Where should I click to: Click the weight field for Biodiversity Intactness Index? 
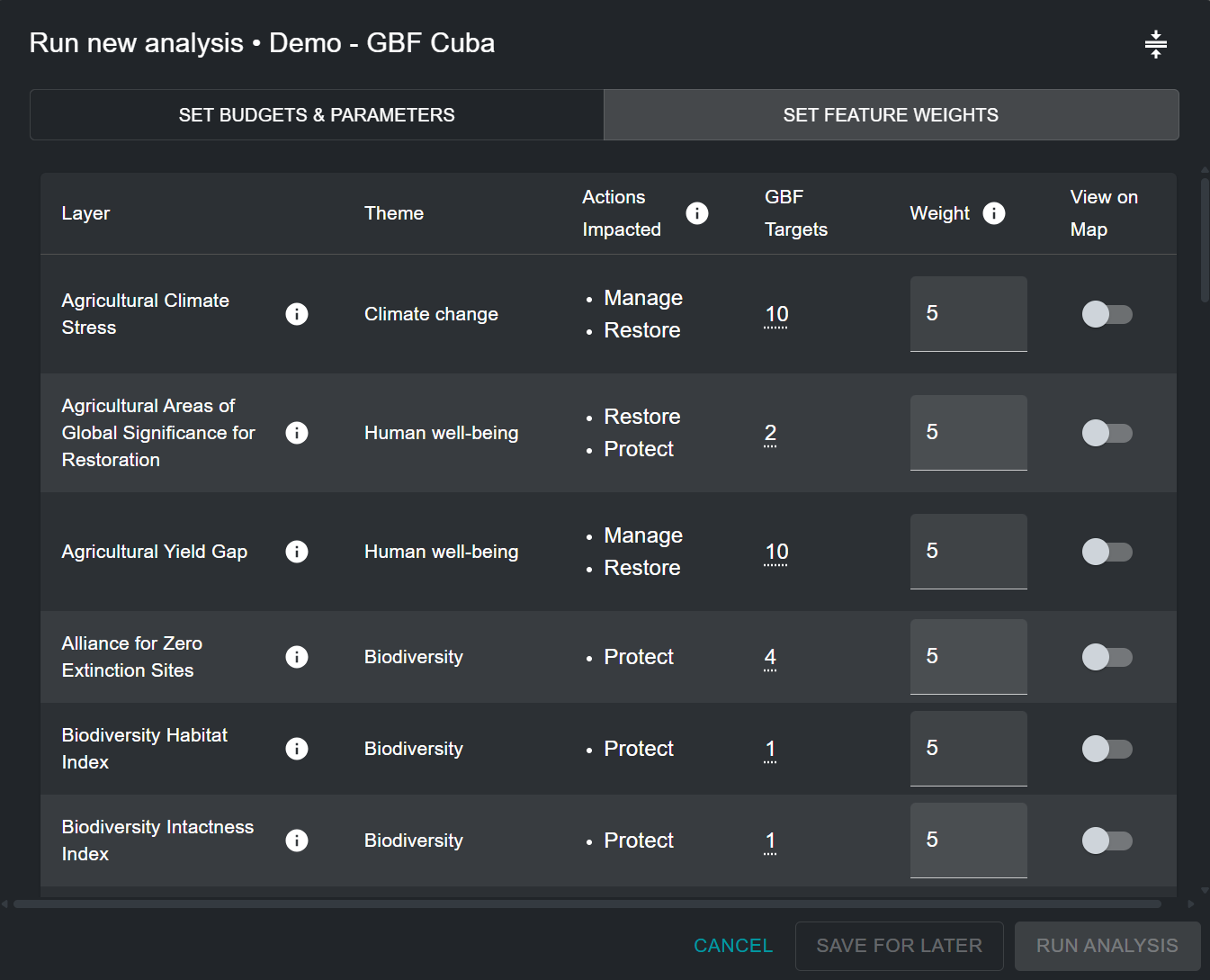click(x=968, y=840)
